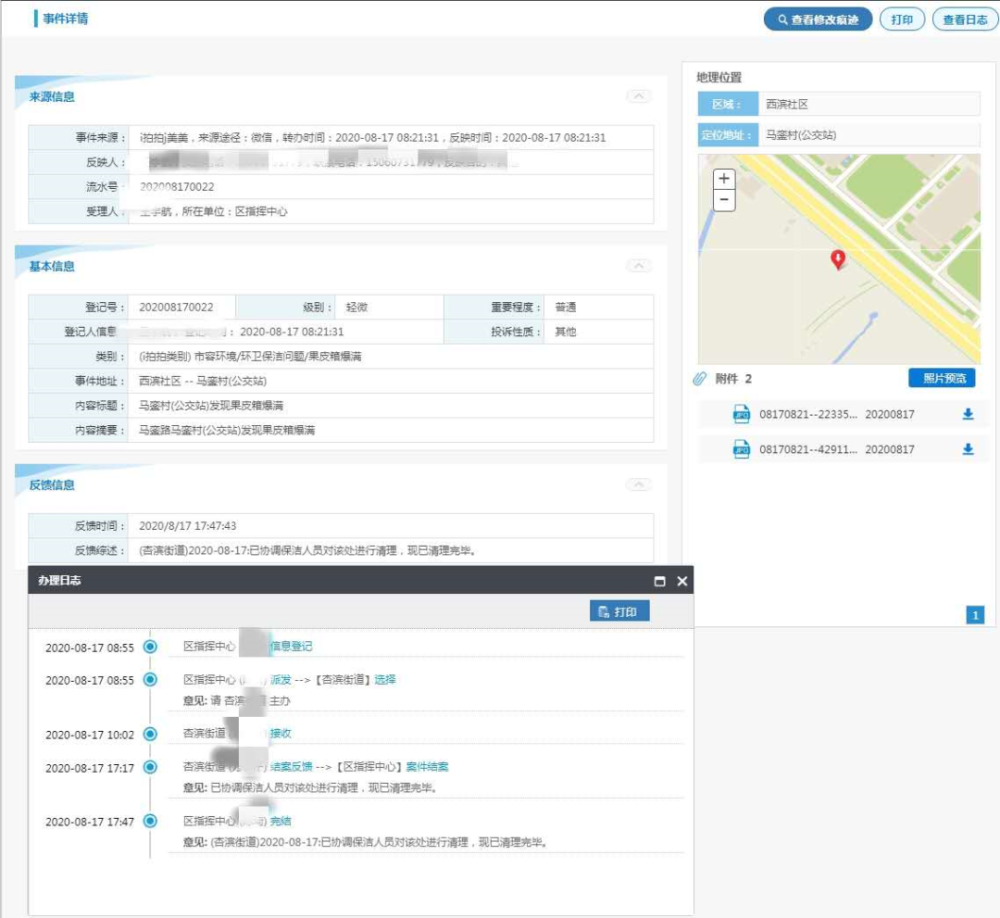Screen dimensions: 1000x918
Task: Click the 案件结案 log link
Action: pyautogui.click(x=427, y=766)
